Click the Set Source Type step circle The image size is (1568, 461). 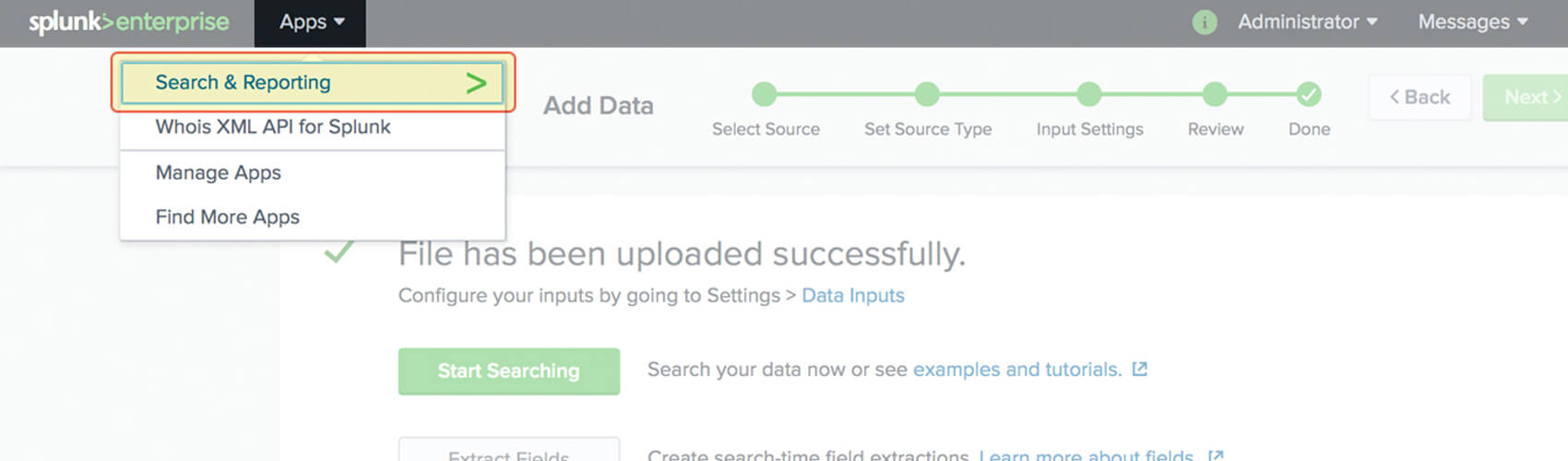click(927, 94)
